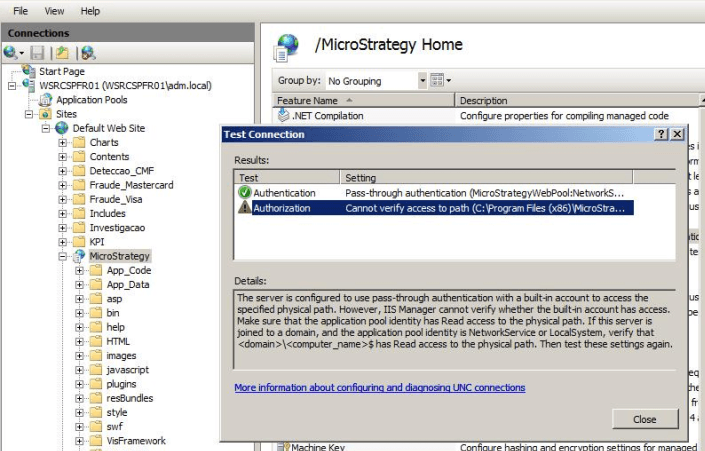Click the plugins folder icon

(96, 384)
